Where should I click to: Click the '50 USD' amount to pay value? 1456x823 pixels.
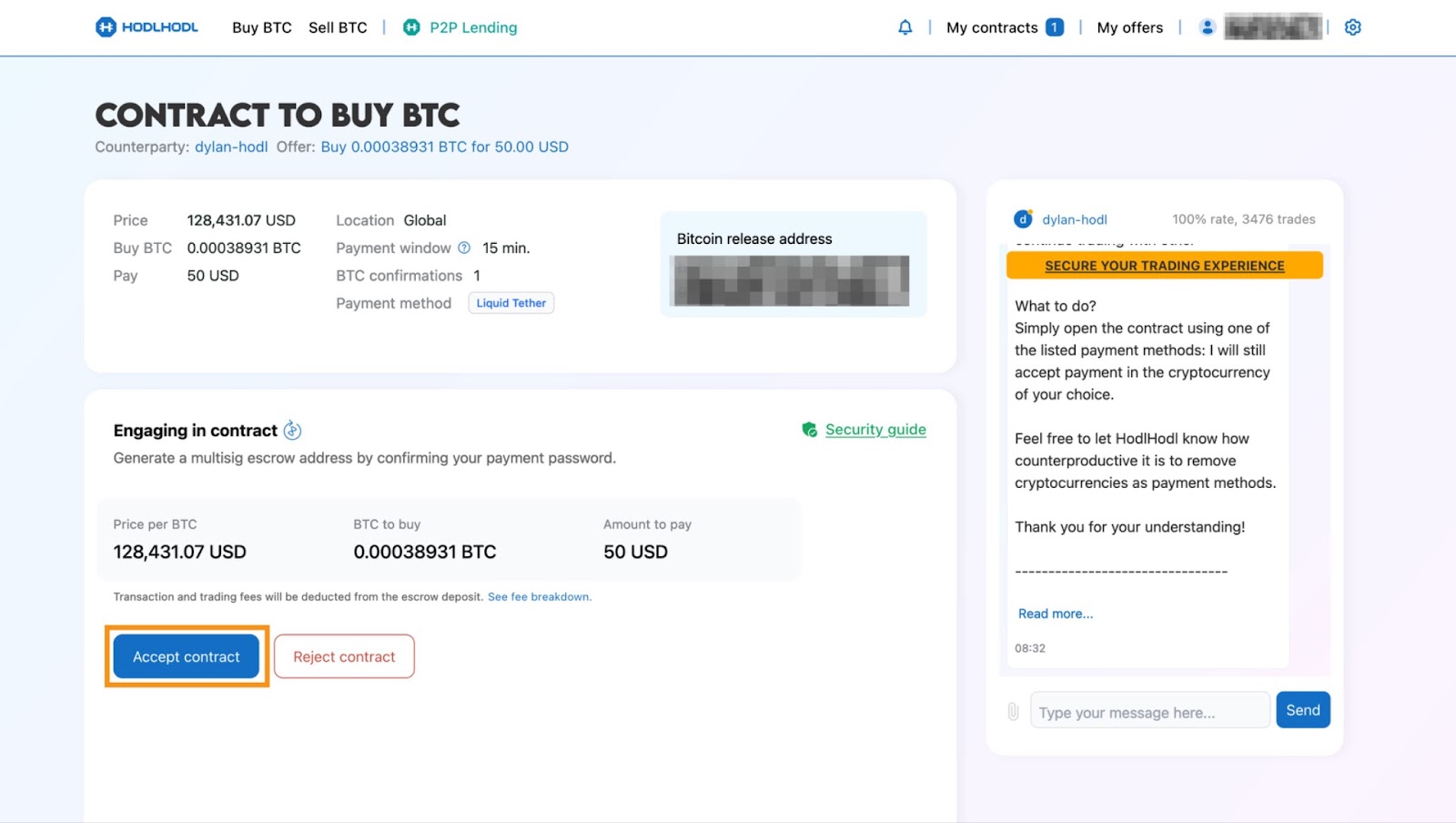click(635, 552)
